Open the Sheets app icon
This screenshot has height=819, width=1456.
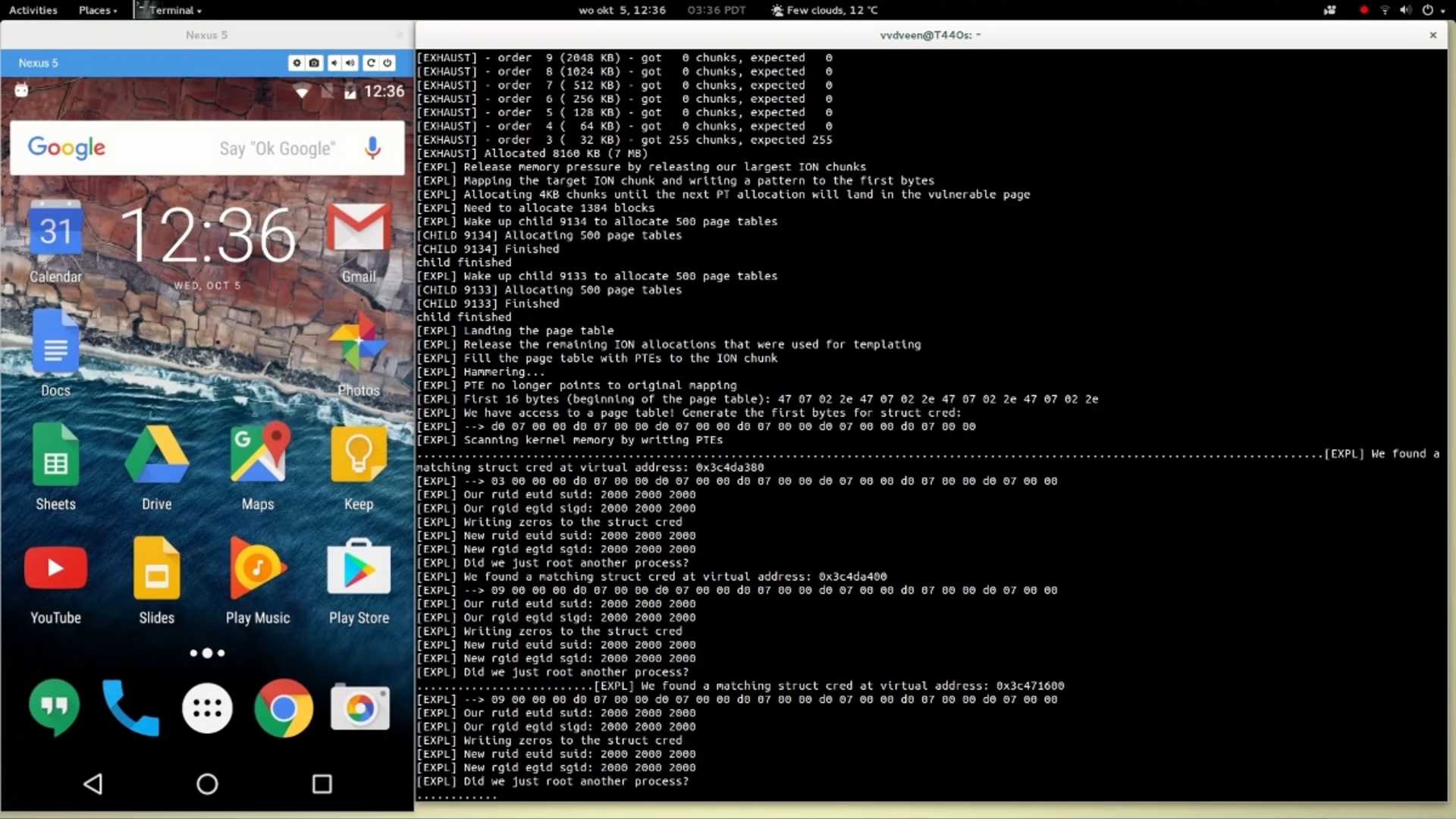[55, 467]
